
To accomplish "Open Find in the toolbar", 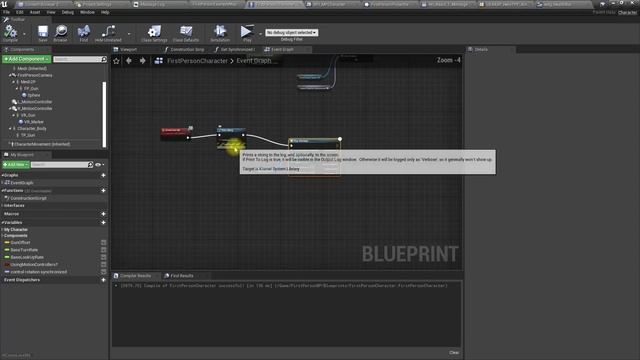I will coord(84,31).
